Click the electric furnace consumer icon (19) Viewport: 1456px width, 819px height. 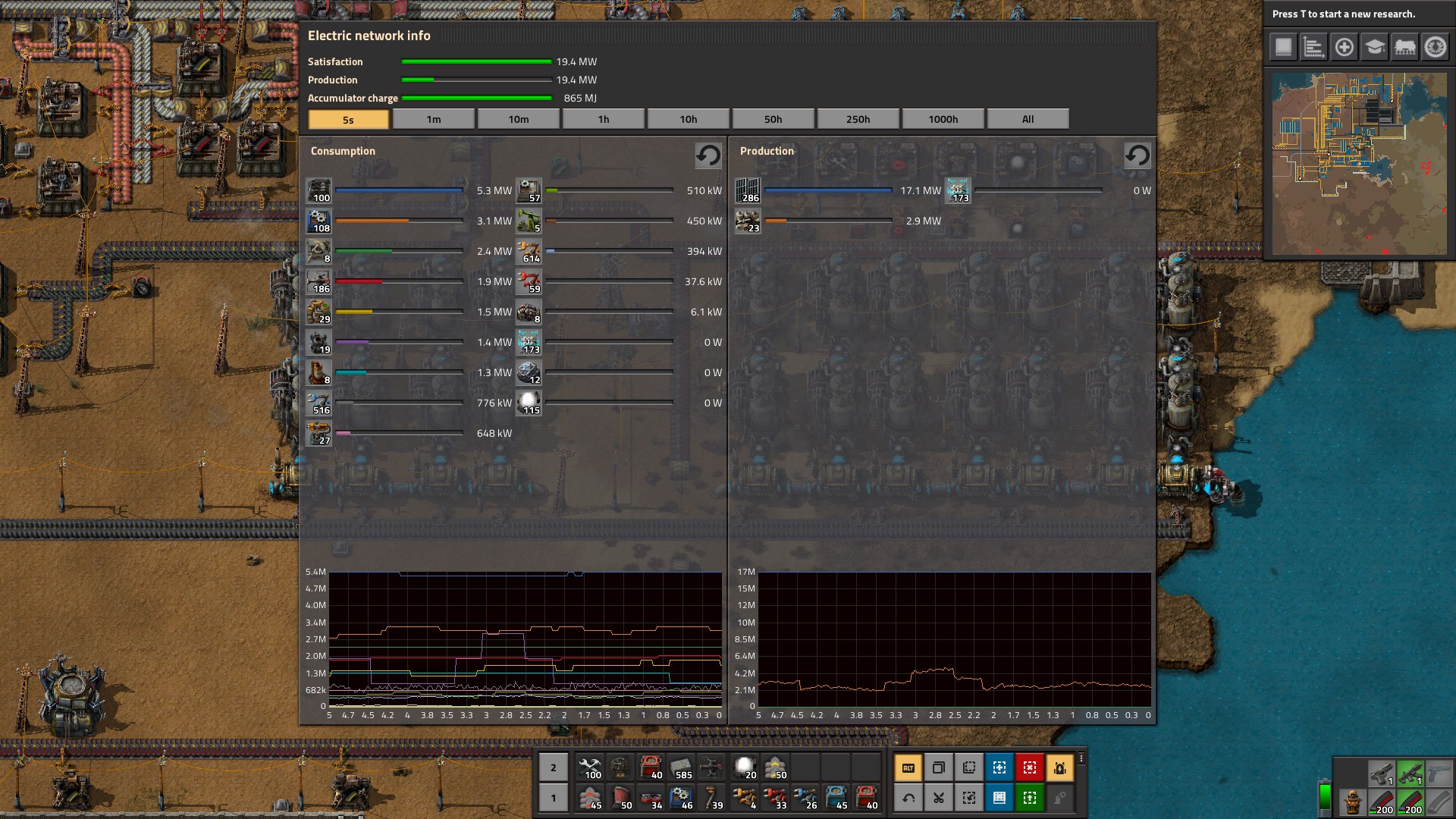[x=318, y=342]
